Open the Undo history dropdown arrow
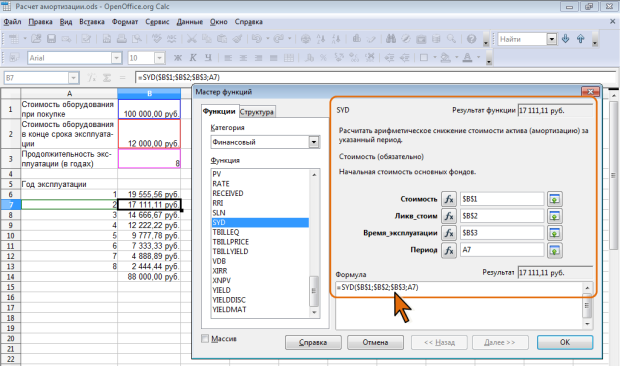The height and width of the screenshot is (366, 620). tap(268, 39)
